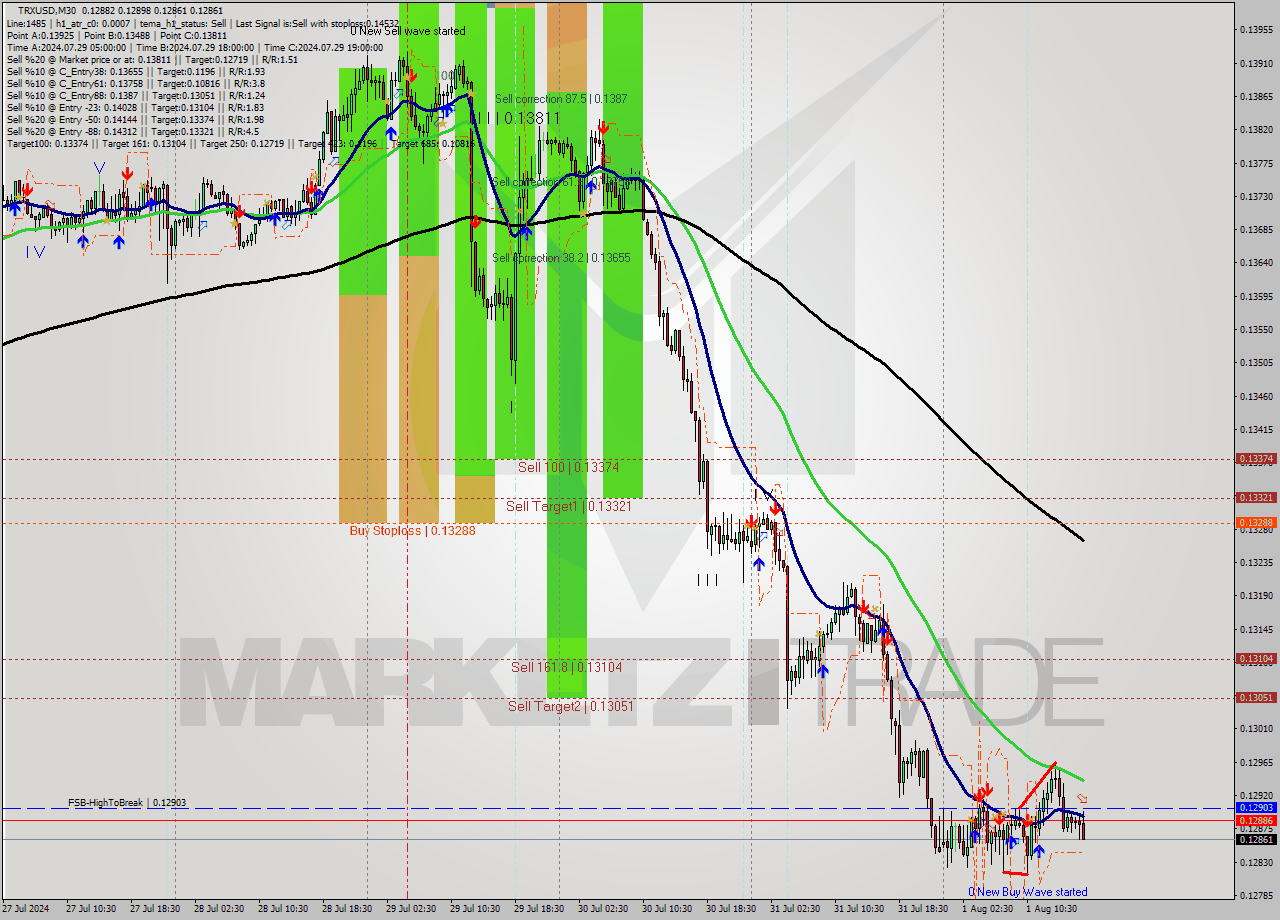This screenshot has height=920, width=1280.
Task: Select the 'Sell 161.8 | 0.13104' label
Action: tap(566, 667)
